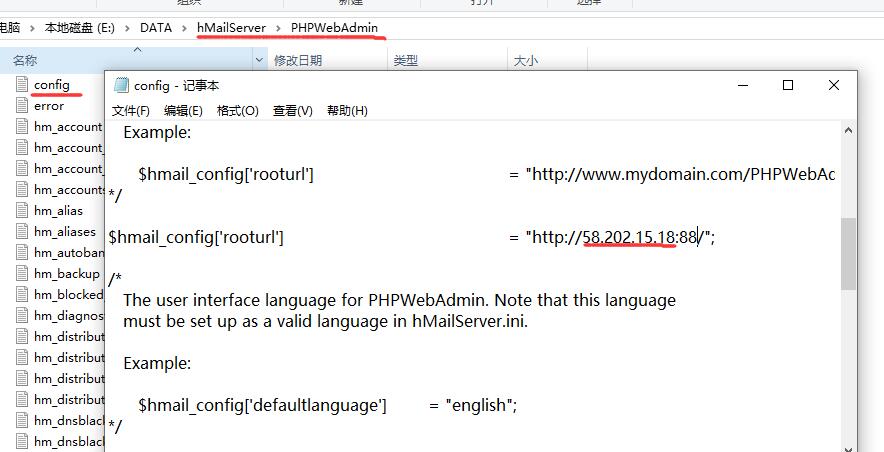Image resolution: width=884 pixels, height=452 pixels.
Task: Click the error file icon in Explorer
Action: [x=22, y=105]
